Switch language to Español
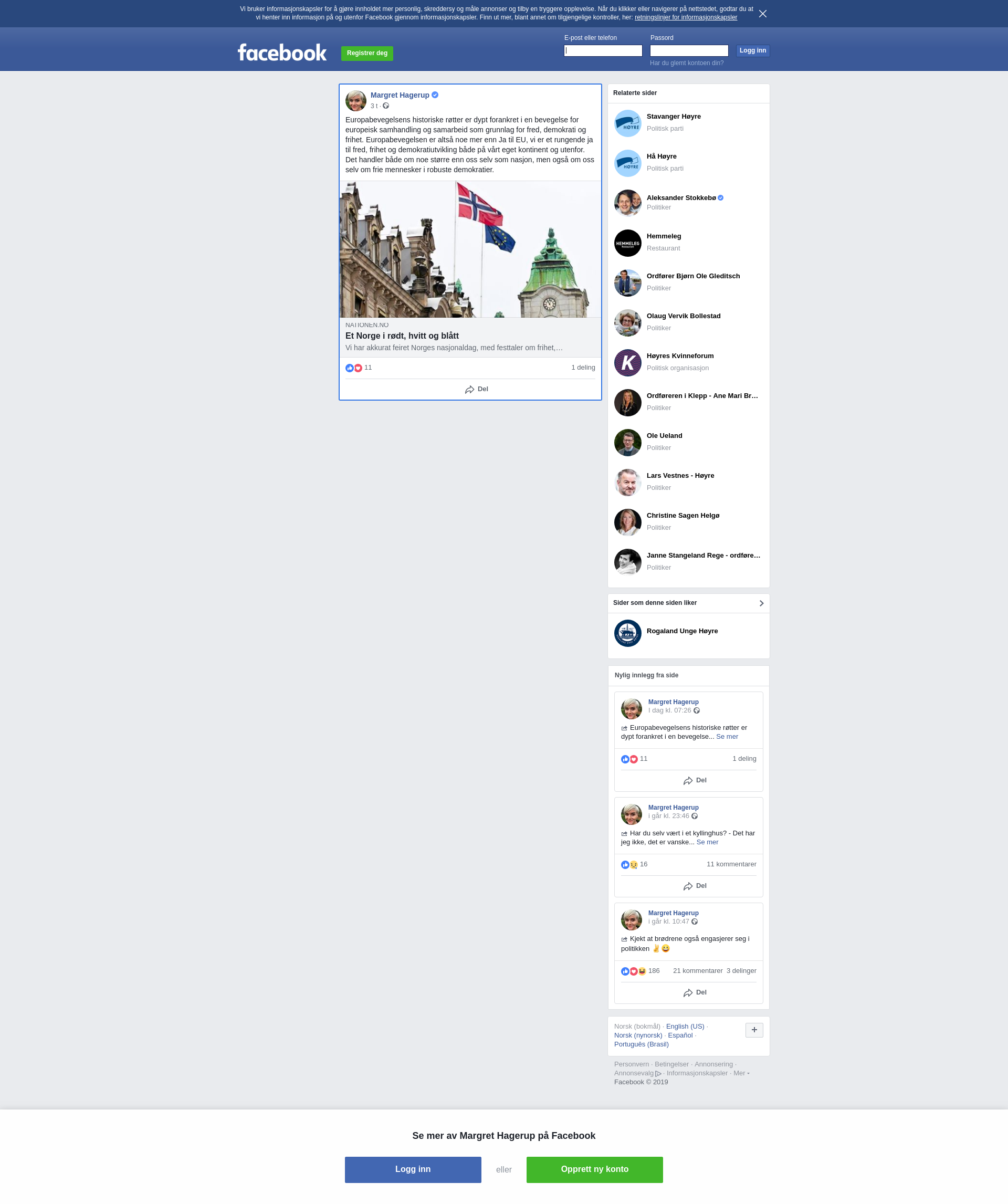 tap(680, 1035)
